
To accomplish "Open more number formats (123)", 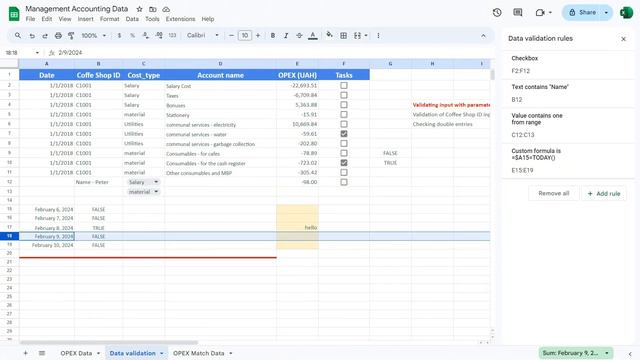I will click(172, 36).
